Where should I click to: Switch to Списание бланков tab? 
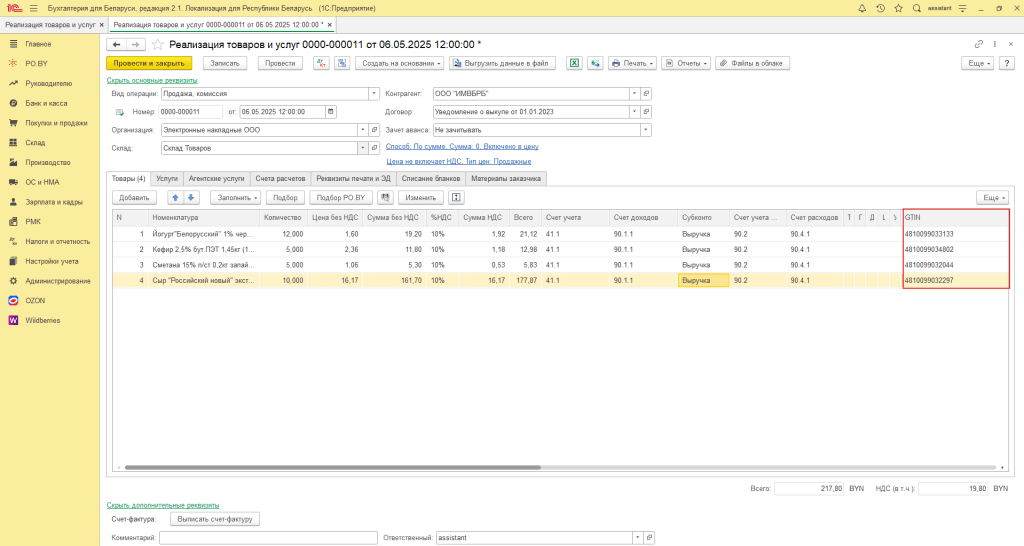[x=430, y=178]
